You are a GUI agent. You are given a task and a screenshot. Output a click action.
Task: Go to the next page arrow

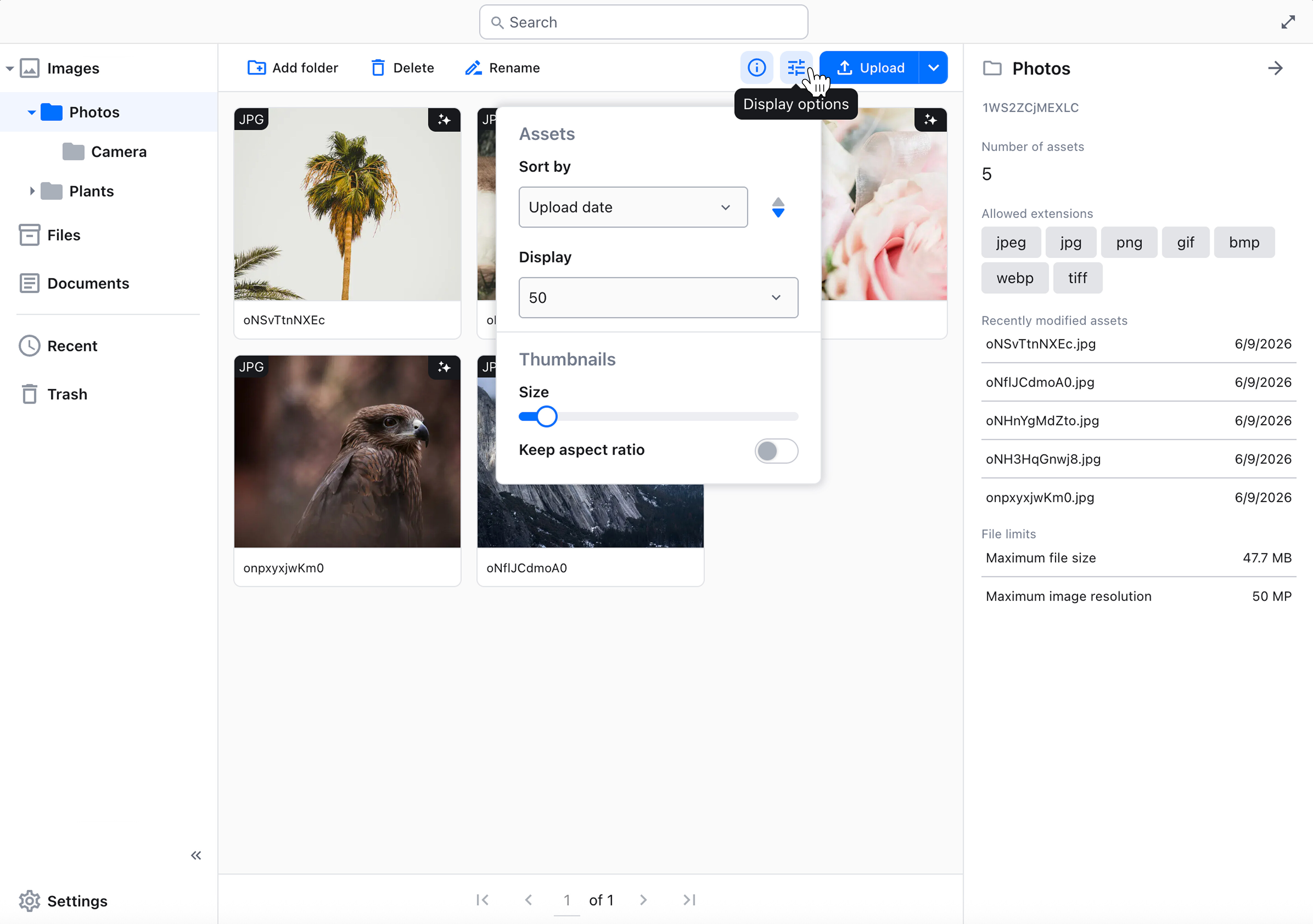[x=643, y=900]
